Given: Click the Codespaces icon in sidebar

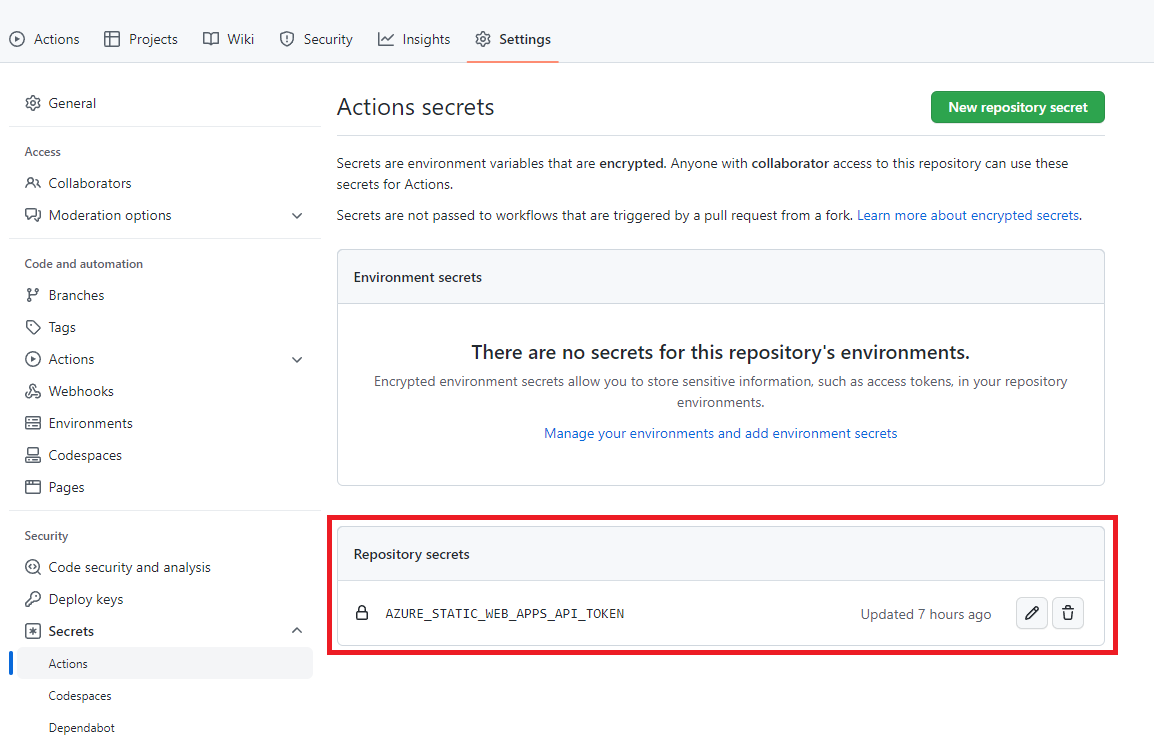Looking at the screenshot, I should [33, 455].
